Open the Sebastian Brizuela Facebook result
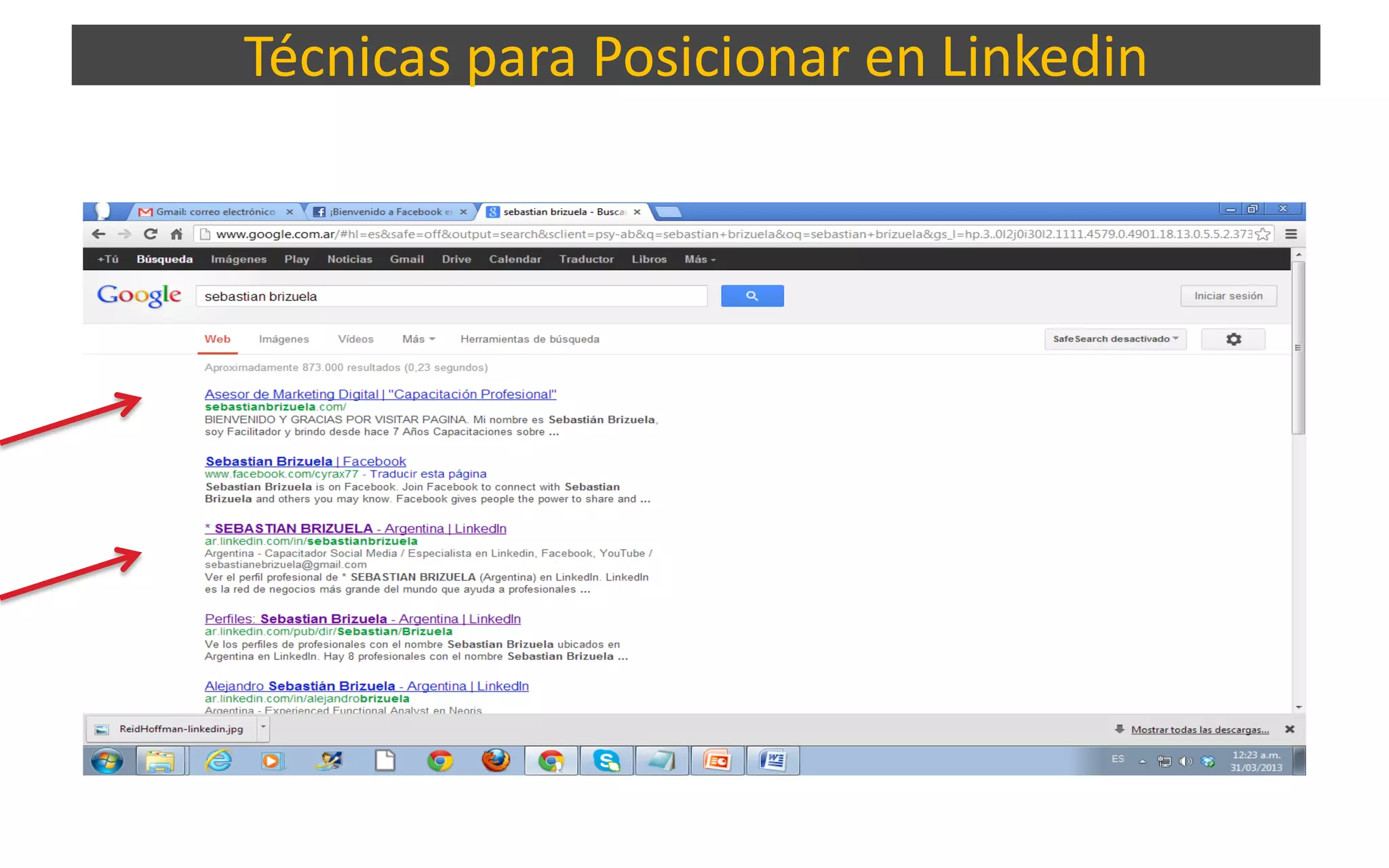Screen dimensions: 1389x868 pyautogui.click(x=305, y=461)
